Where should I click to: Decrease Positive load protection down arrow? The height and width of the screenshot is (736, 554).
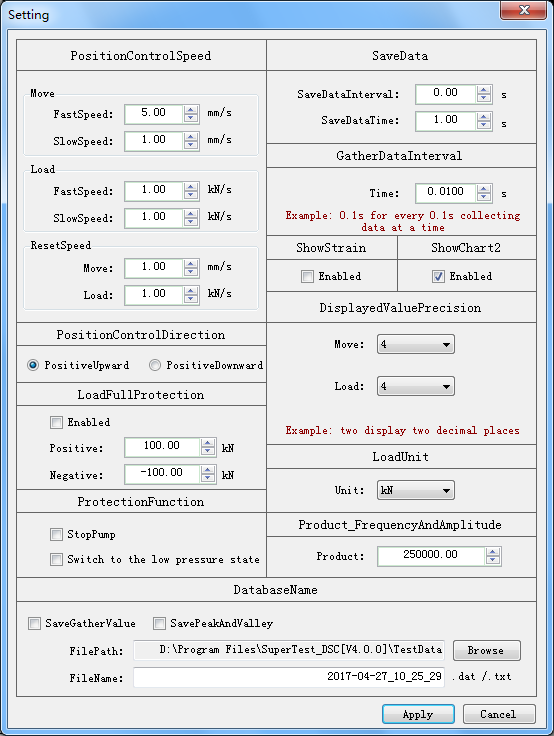[x=208, y=452]
